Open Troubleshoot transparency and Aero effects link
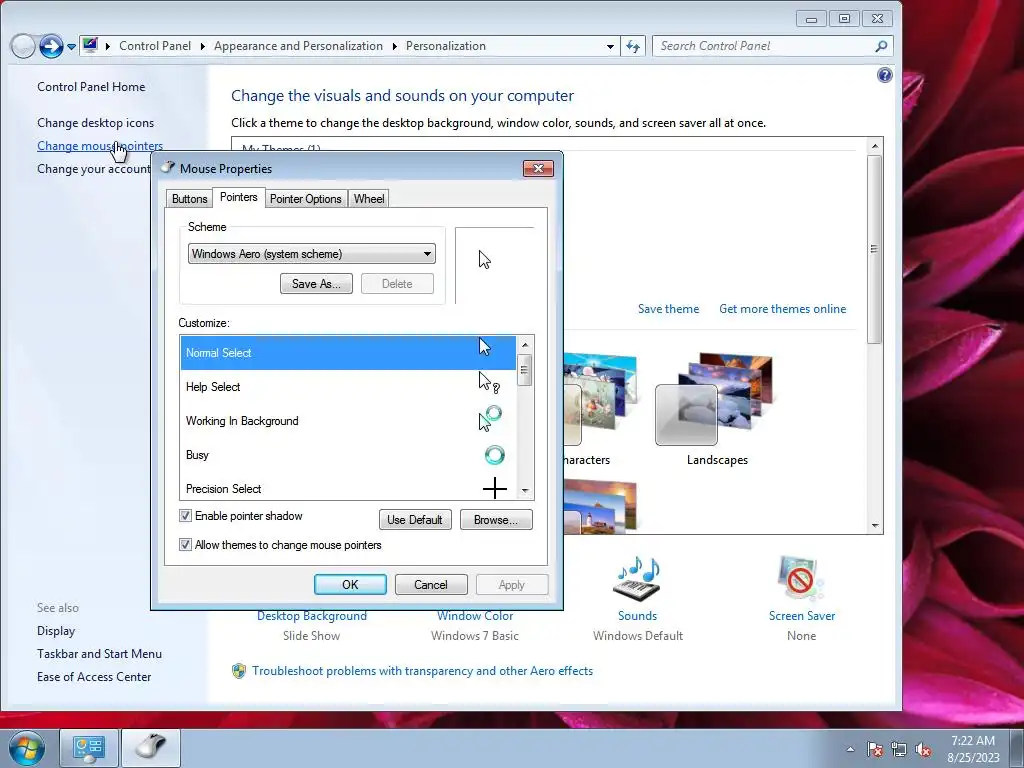 point(423,671)
